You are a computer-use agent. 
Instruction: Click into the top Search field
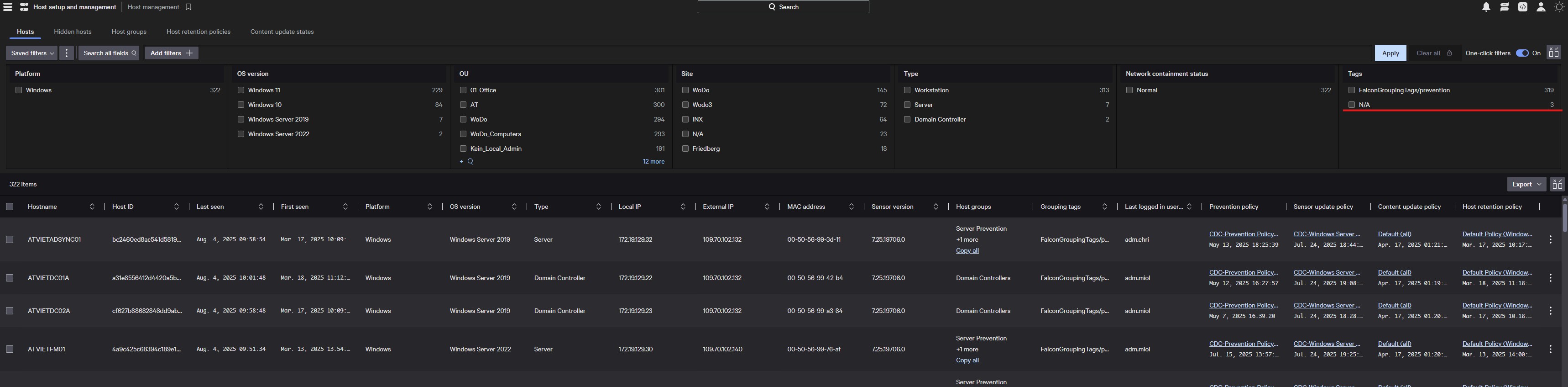pos(783,7)
